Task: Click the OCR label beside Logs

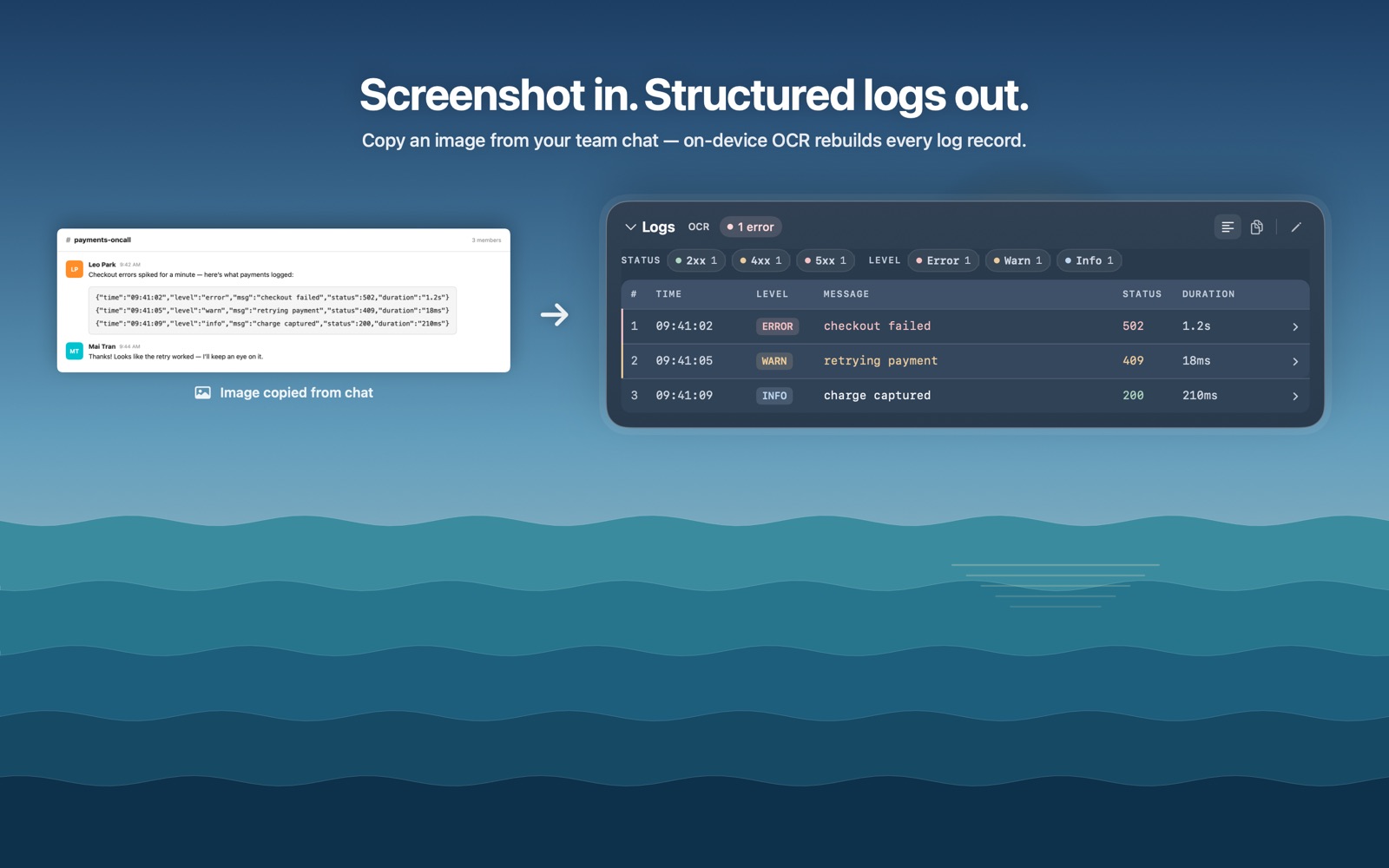Action: click(x=699, y=227)
